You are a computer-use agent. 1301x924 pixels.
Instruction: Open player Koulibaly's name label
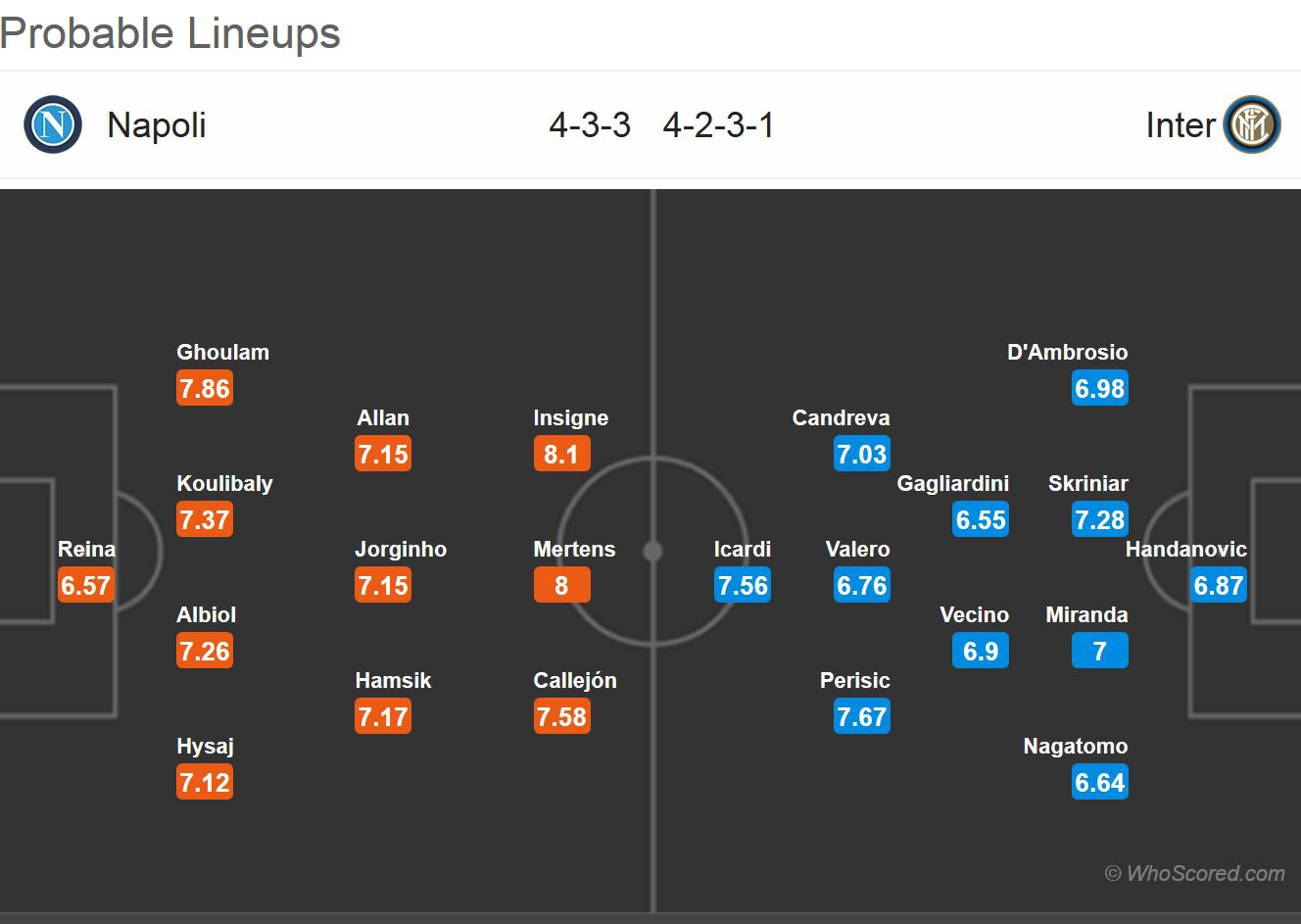click(x=224, y=483)
